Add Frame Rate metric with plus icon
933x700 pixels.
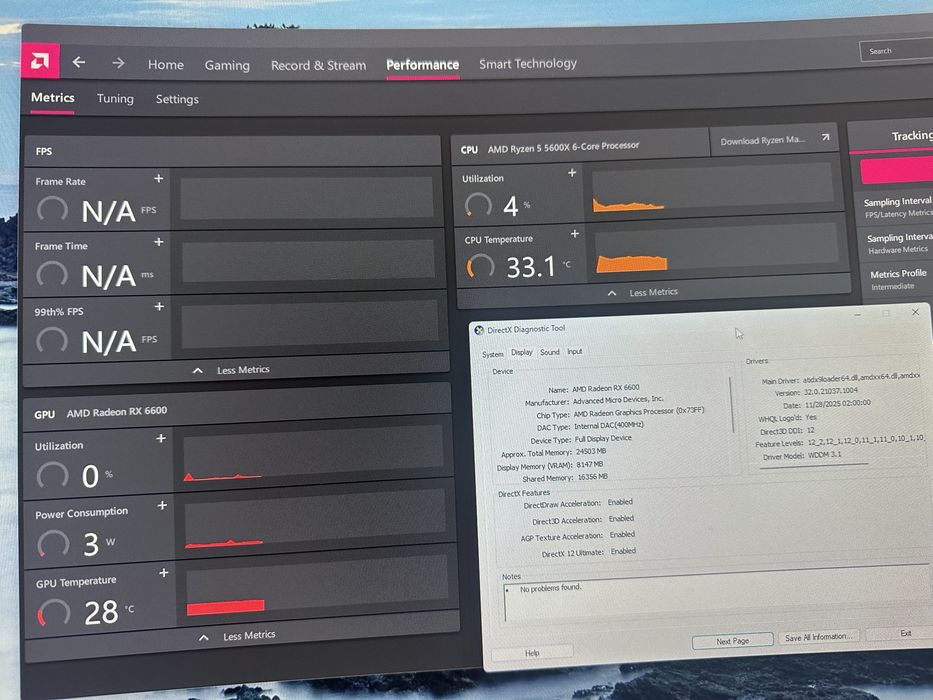[x=158, y=178]
